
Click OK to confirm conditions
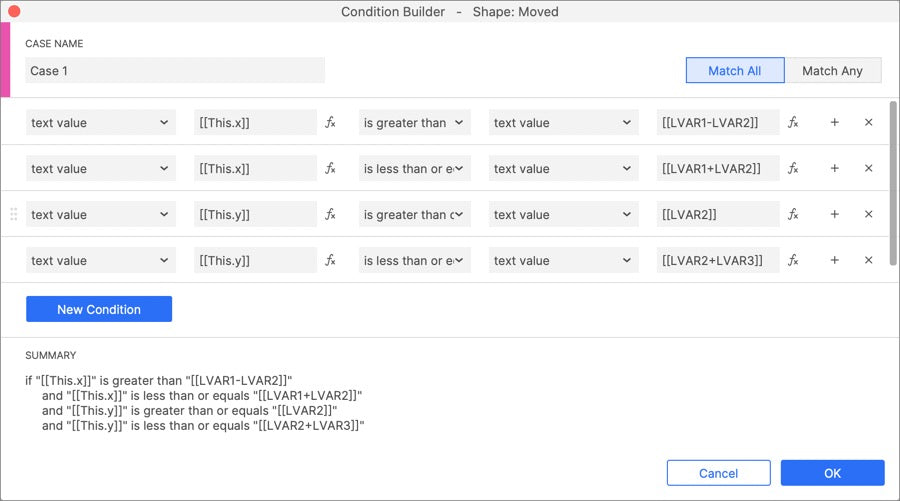point(832,473)
